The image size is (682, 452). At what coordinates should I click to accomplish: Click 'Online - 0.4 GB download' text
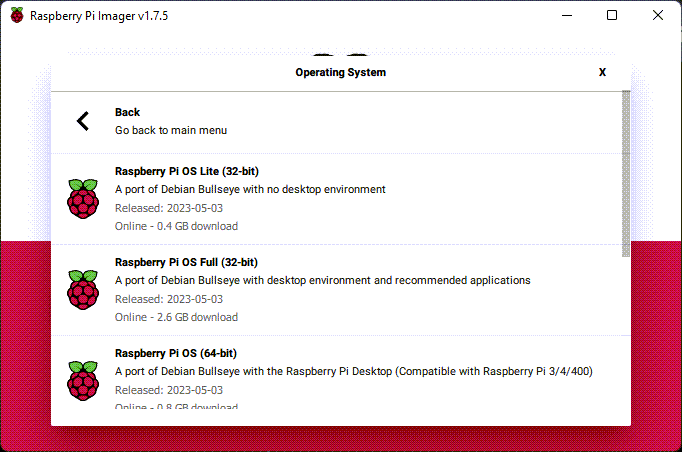pyautogui.click(x=176, y=226)
